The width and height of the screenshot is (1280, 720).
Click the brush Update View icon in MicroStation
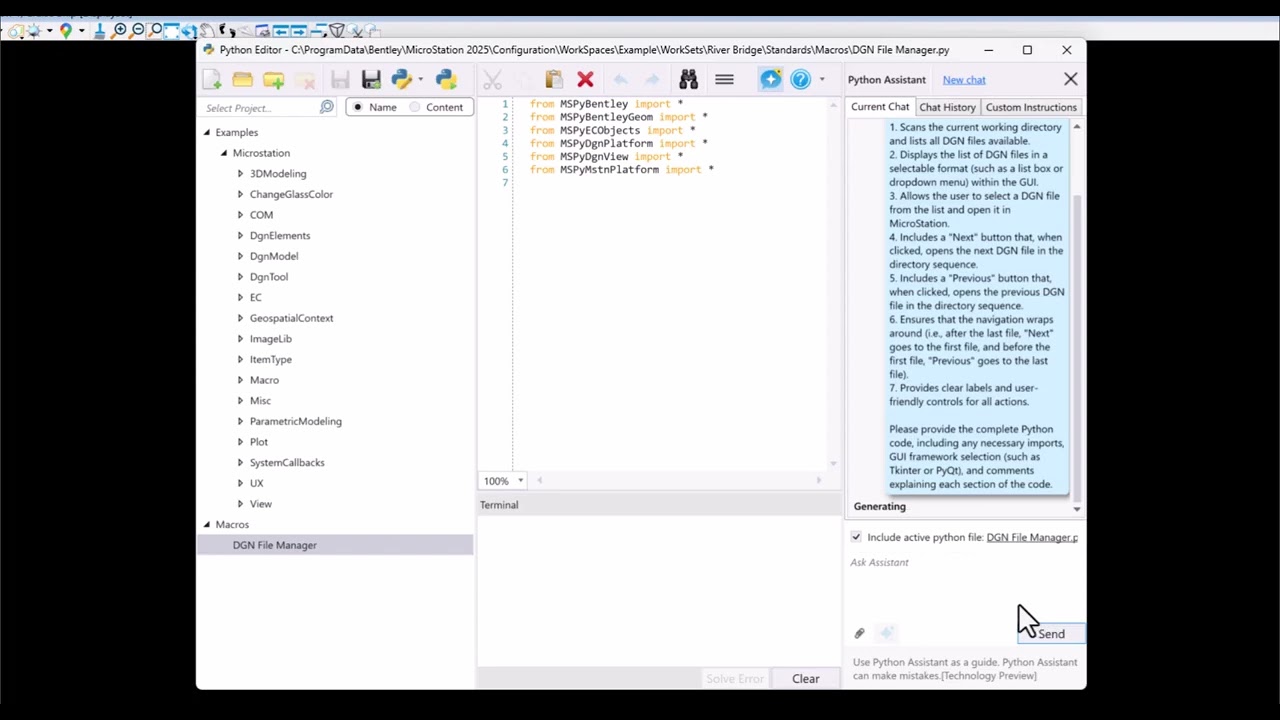point(99,30)
